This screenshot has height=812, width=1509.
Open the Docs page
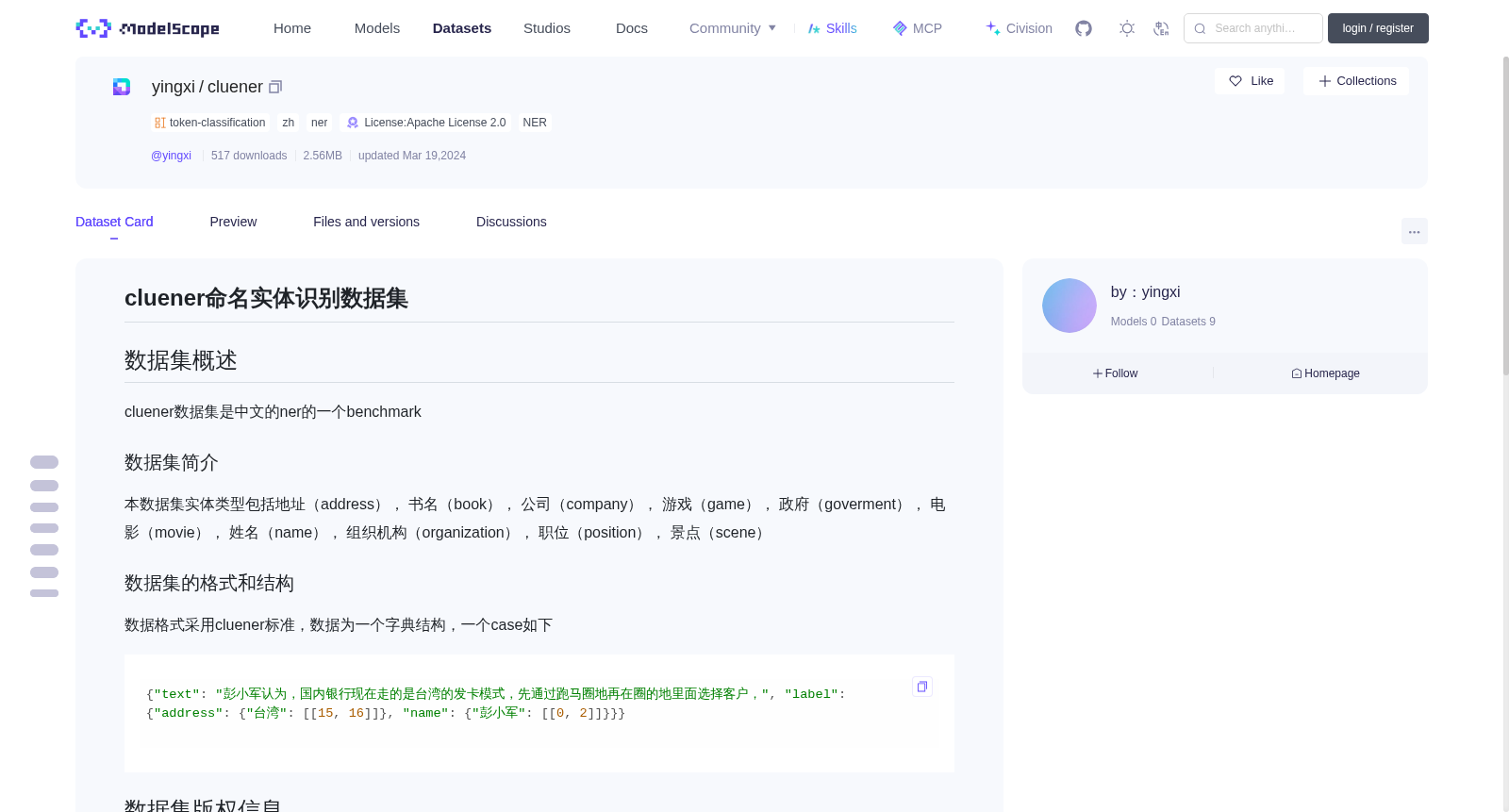click(632, 28)
